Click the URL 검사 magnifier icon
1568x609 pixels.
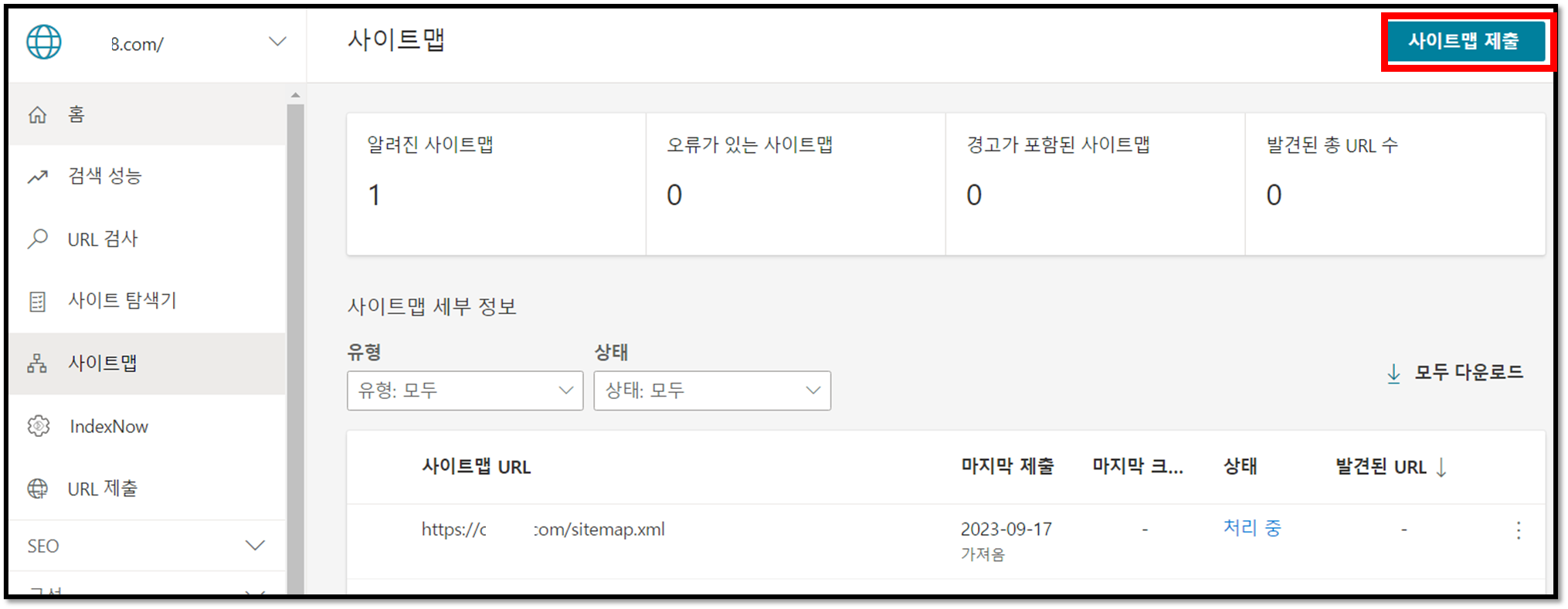coord(37,239)
